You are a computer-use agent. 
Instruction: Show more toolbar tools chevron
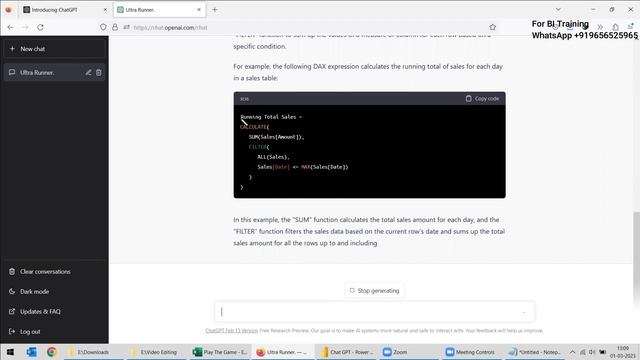600,27
